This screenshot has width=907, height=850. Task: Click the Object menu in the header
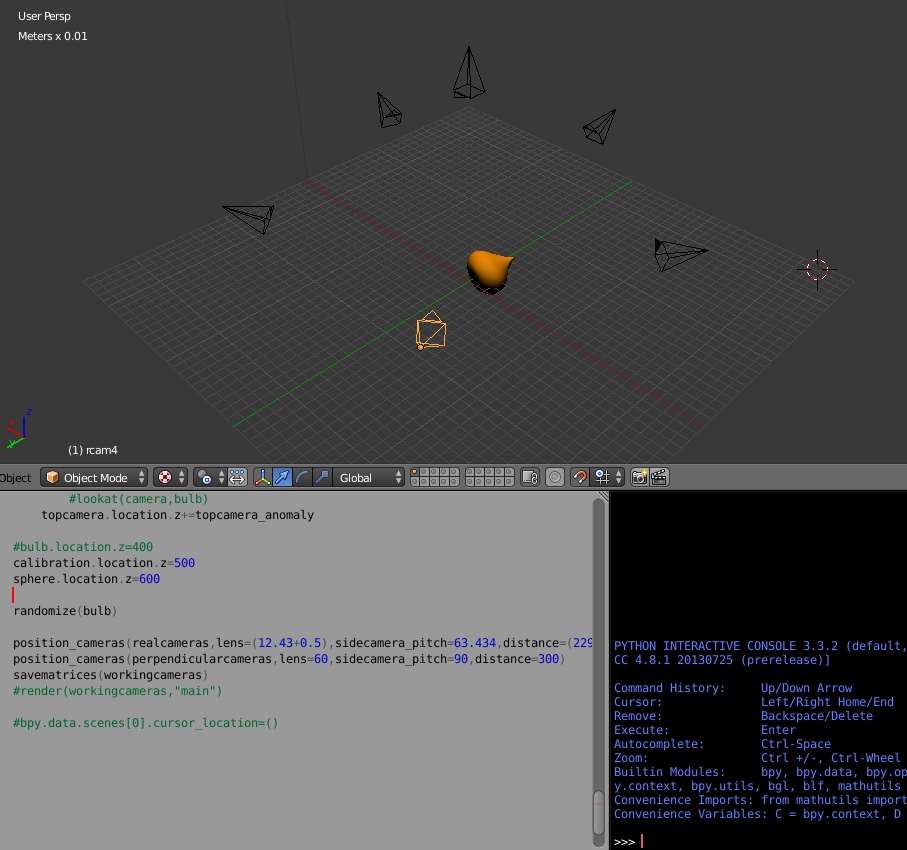click(x=15, y=477)
